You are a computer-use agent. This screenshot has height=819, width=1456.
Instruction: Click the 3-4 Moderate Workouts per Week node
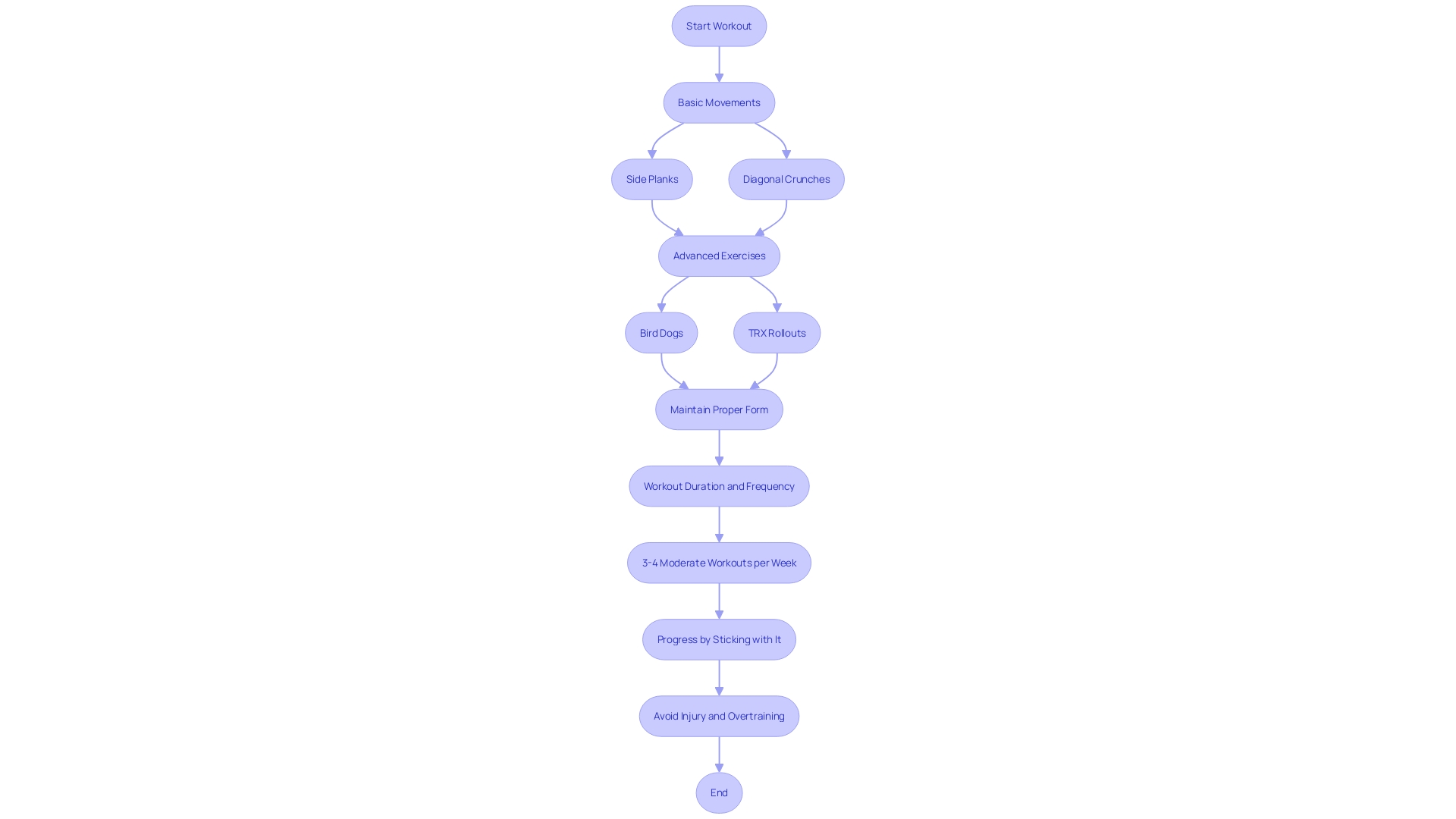(719, 562)
